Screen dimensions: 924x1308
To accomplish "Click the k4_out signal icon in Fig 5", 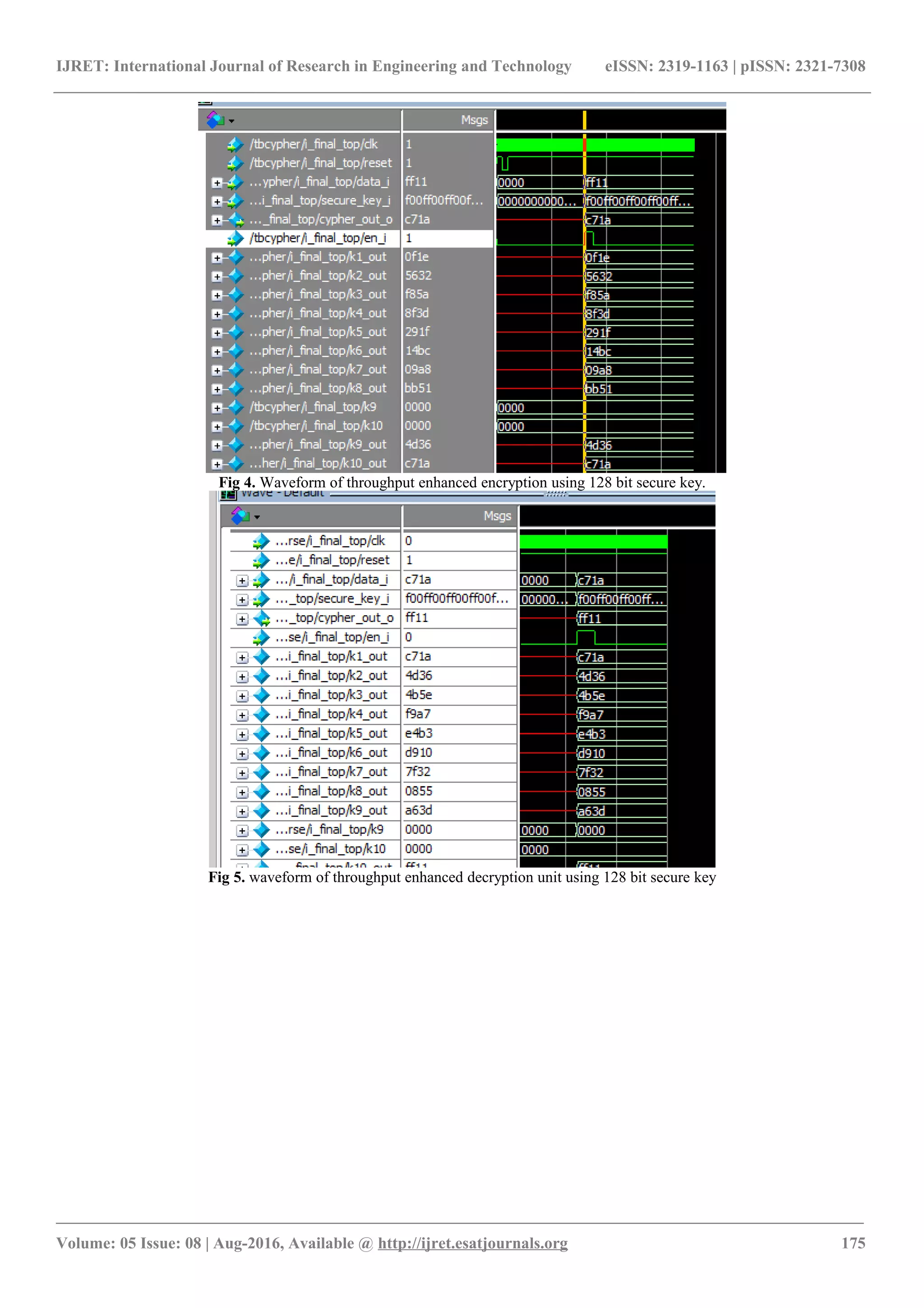I will (261, 714).
